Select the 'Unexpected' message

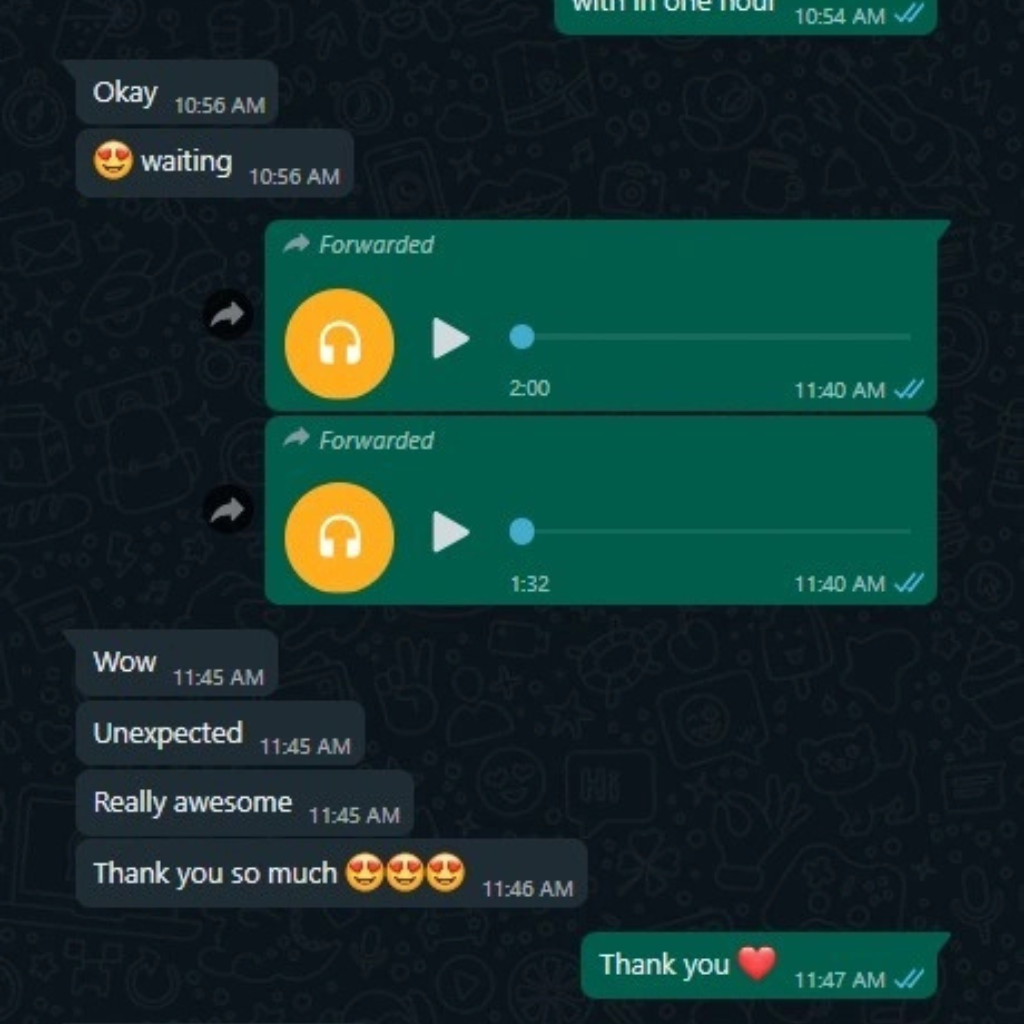(220, 733)
